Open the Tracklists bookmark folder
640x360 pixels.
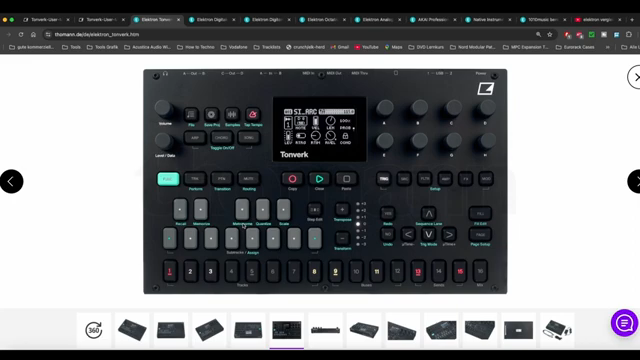pos(267,47)
